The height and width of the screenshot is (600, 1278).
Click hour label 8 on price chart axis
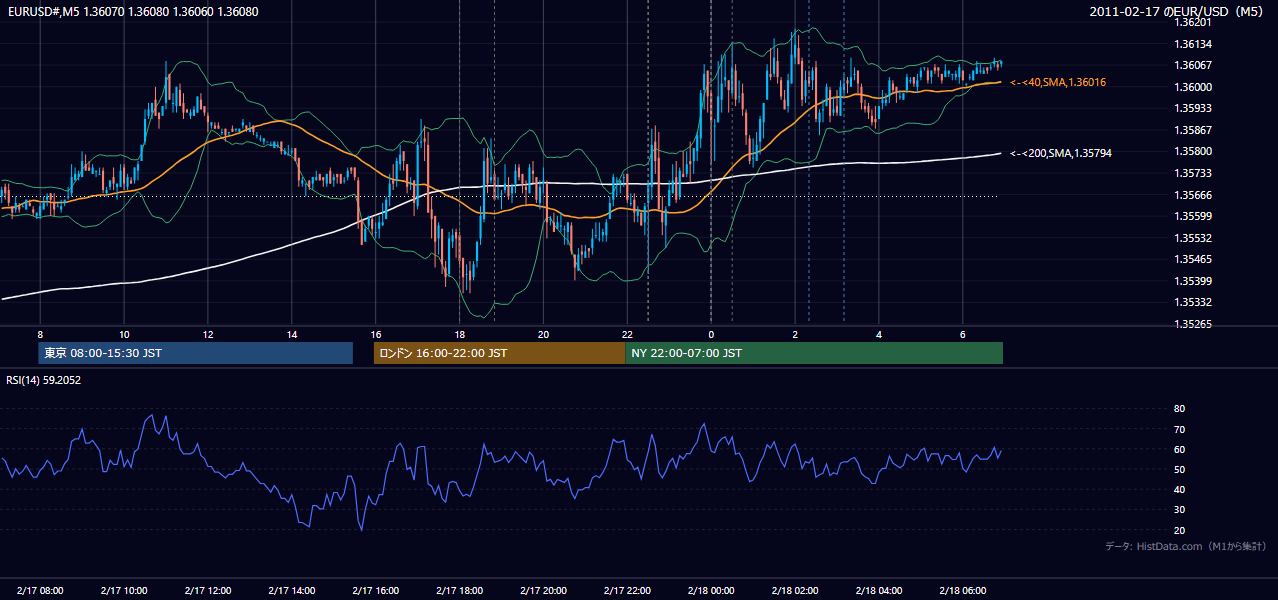click(x=40, y=334)
